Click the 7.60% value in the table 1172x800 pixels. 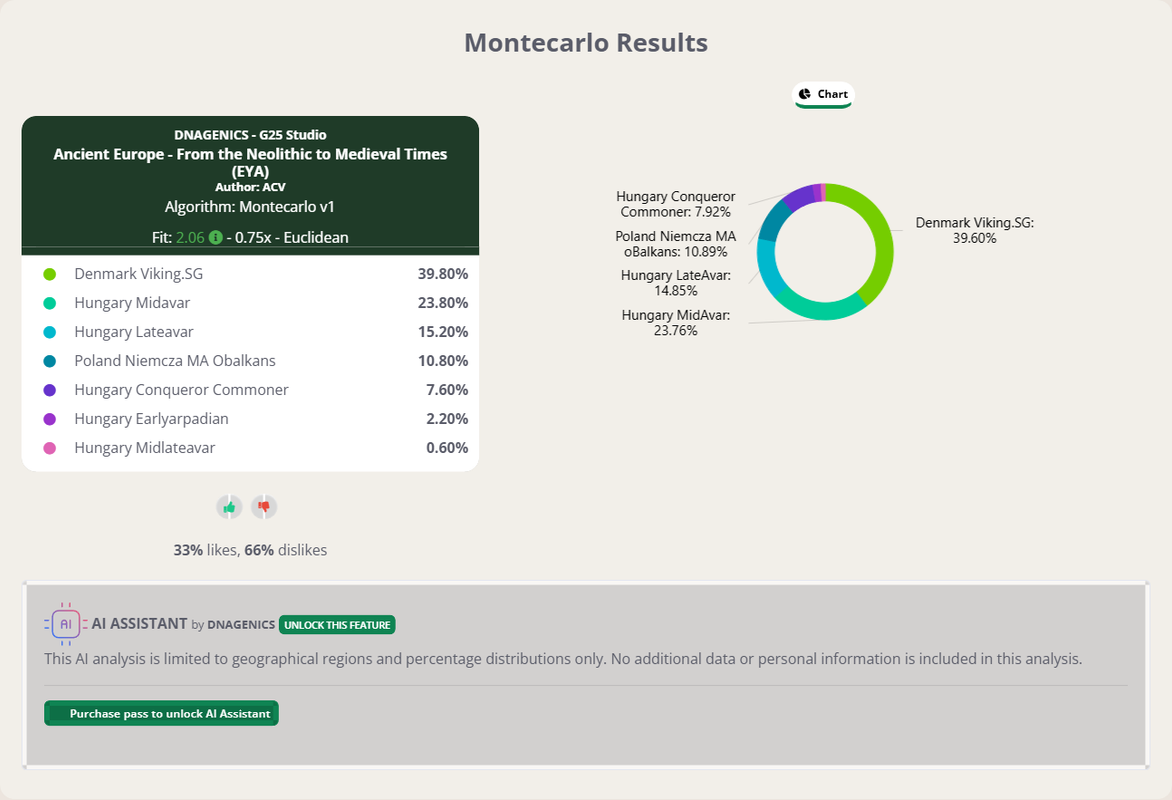coord(447,390)
